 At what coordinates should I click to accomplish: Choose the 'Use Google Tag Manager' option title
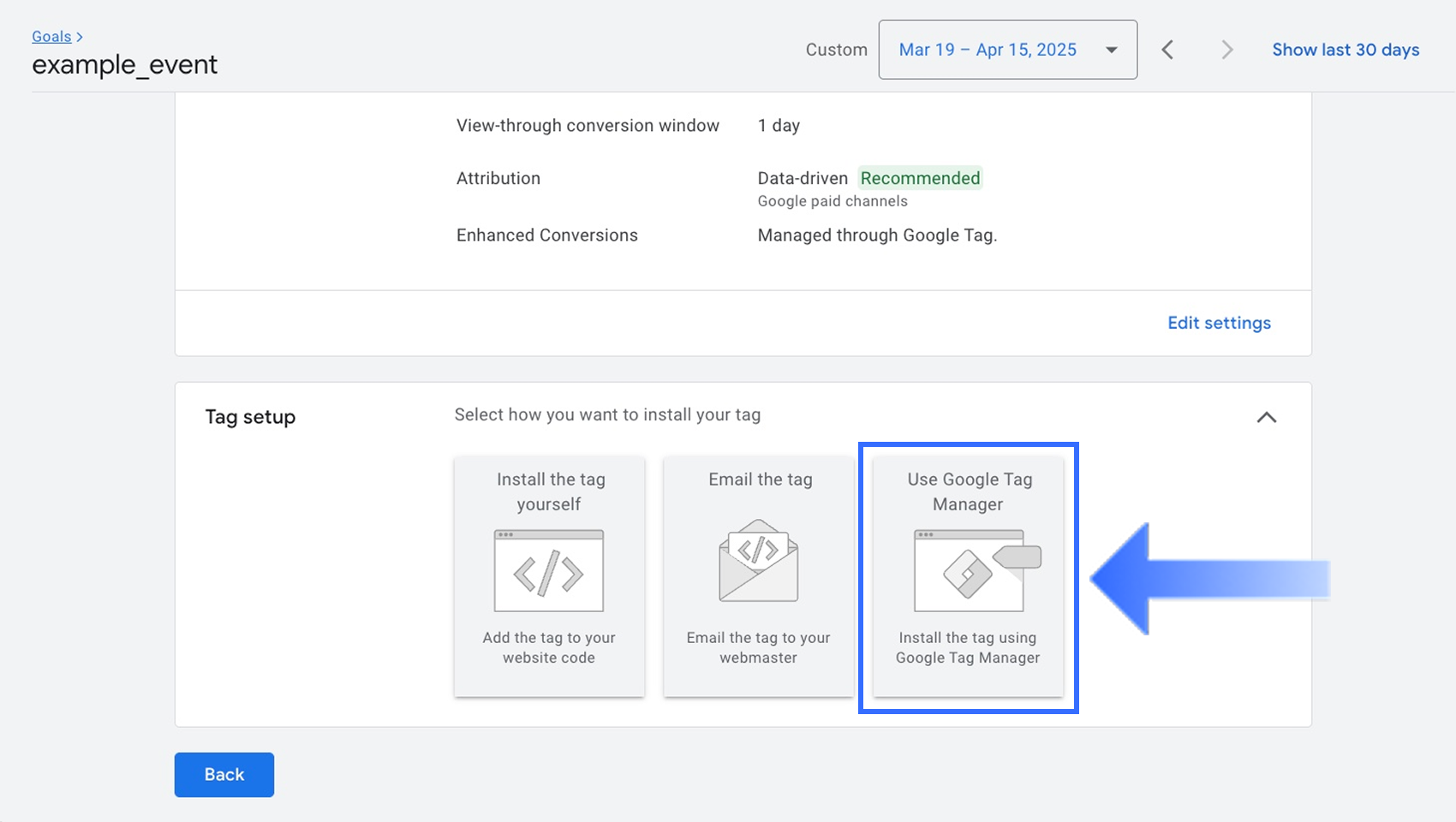click(x=969, y=491)
